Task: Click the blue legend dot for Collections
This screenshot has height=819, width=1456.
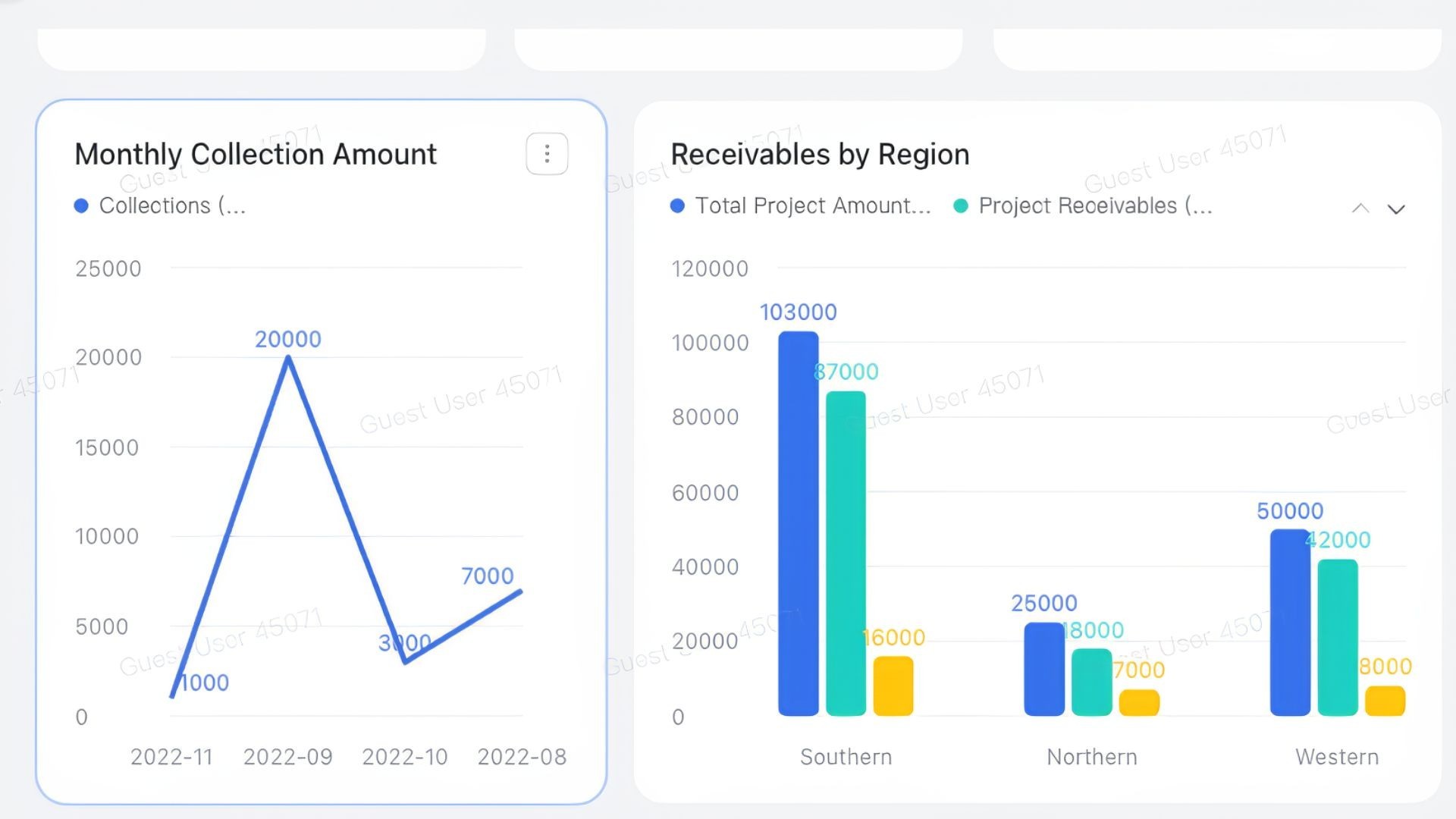Action: pyautogui.click(x=82, y=205)
